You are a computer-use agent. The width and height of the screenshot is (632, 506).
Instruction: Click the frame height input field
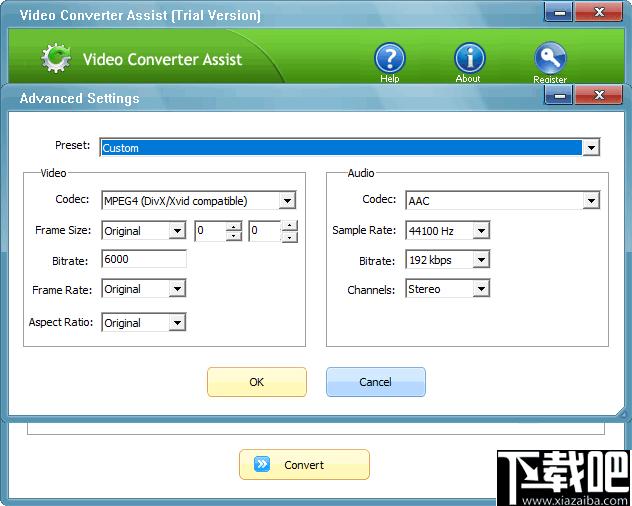coord(265,231)
